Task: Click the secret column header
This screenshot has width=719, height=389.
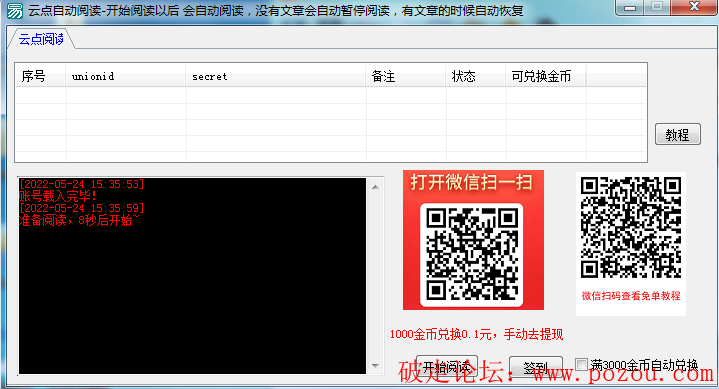Action: [276, 76]
